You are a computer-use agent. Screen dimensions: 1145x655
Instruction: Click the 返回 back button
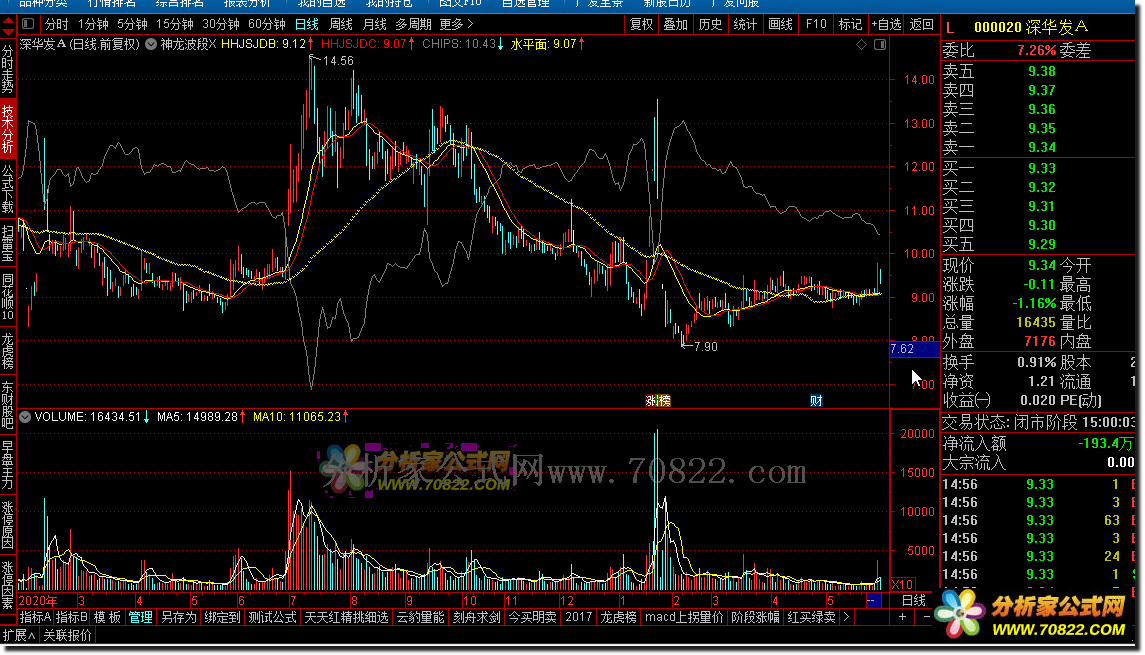pos(922,24)
